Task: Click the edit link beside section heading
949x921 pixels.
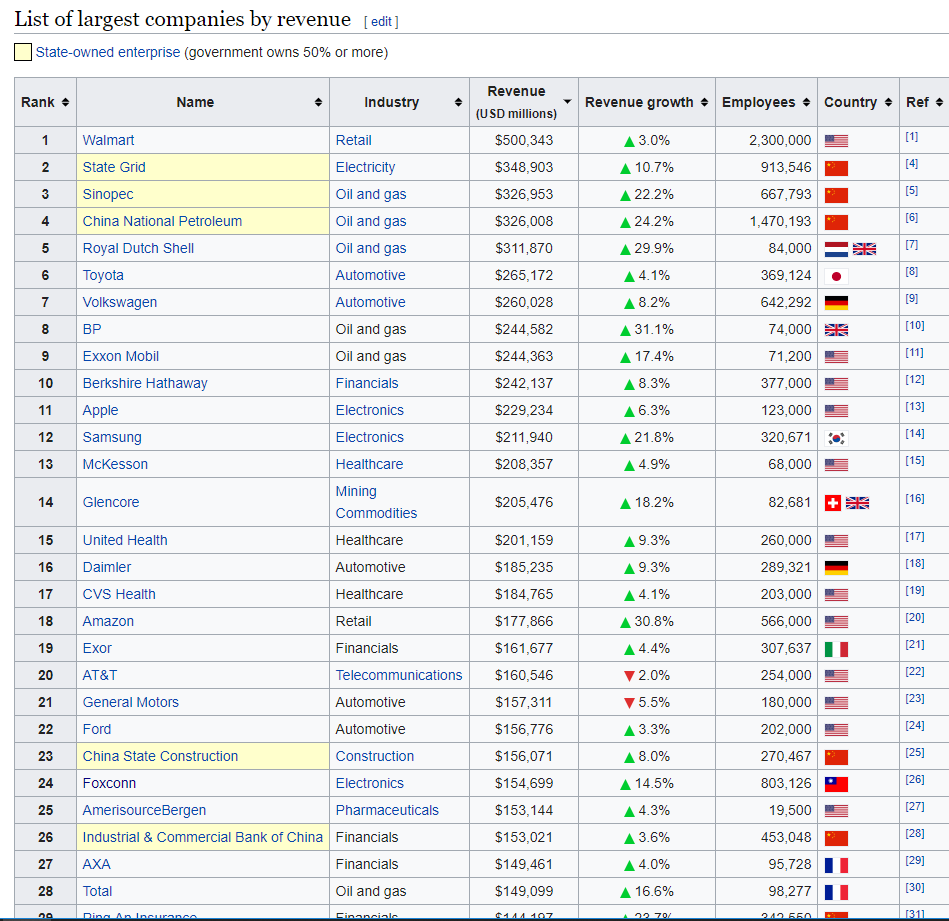Action: pos(381,22)
